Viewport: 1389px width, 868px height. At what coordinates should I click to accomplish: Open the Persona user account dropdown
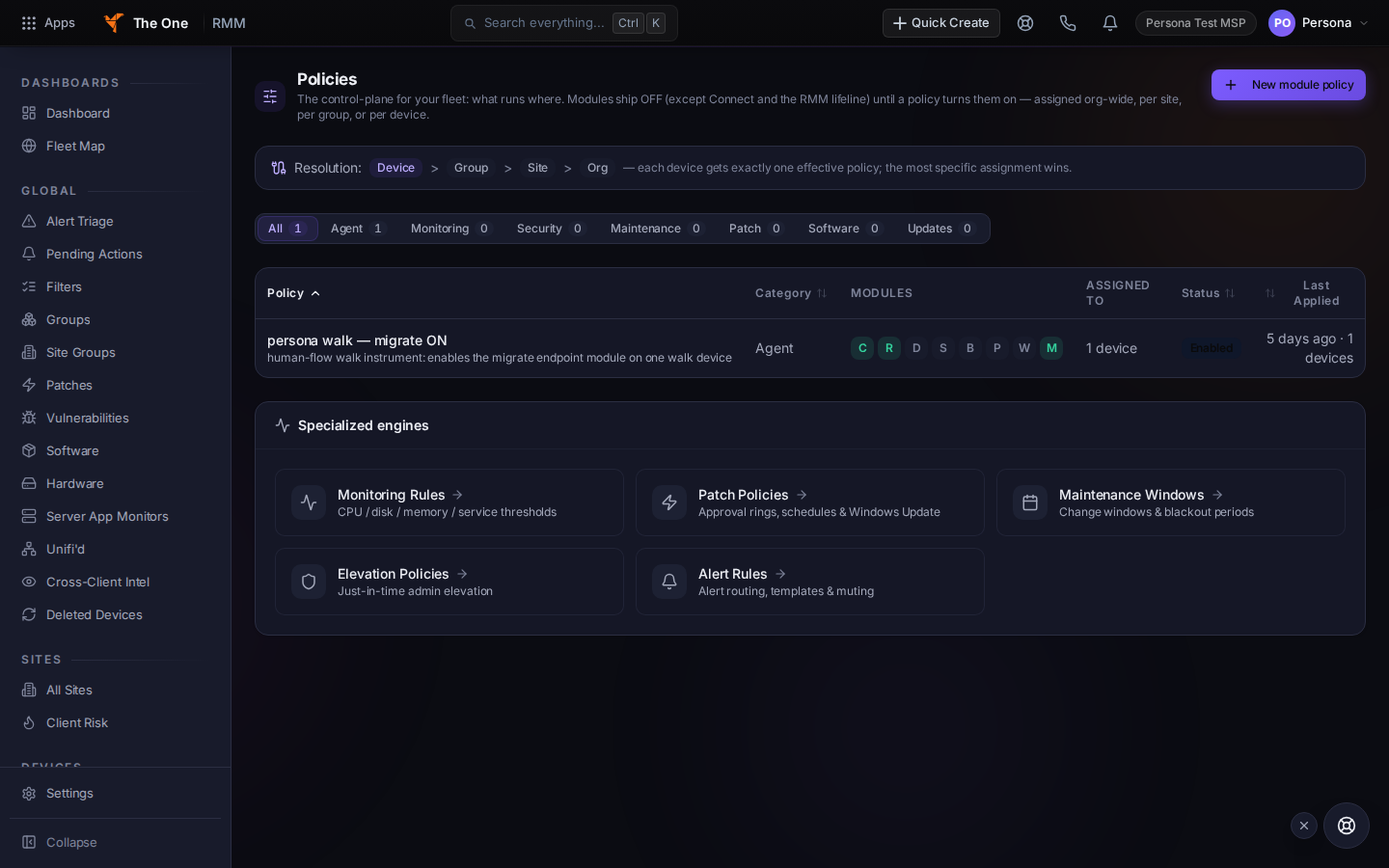click(x=1319, y=23)
